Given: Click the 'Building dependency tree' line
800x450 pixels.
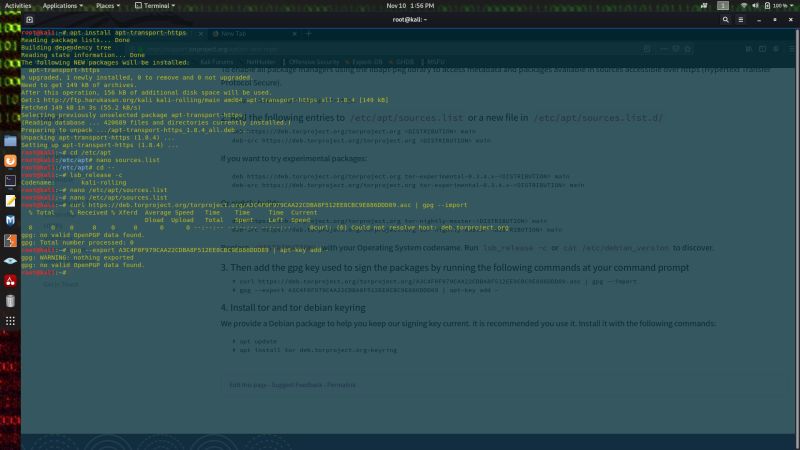Looking at the screenshot, I should 66,47.
